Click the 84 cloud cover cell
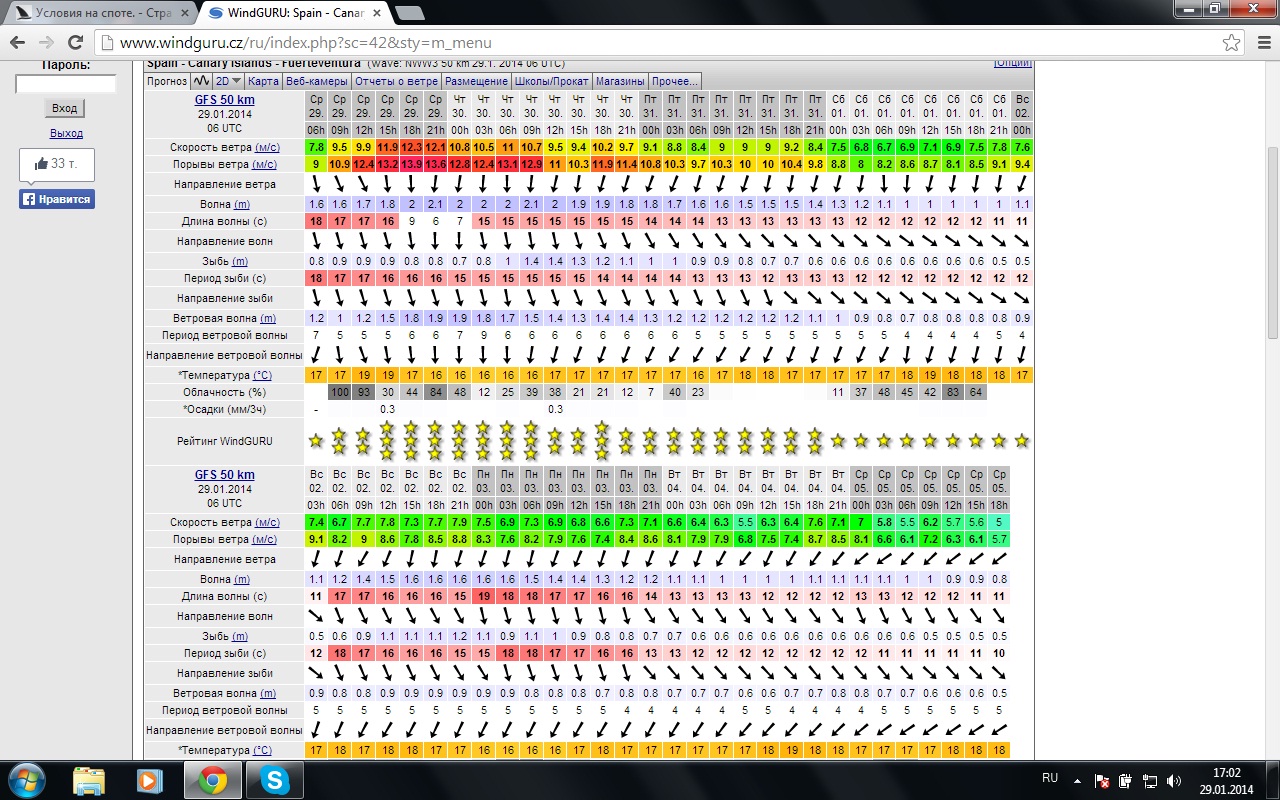1280x800 pixels. click(435, 392)
